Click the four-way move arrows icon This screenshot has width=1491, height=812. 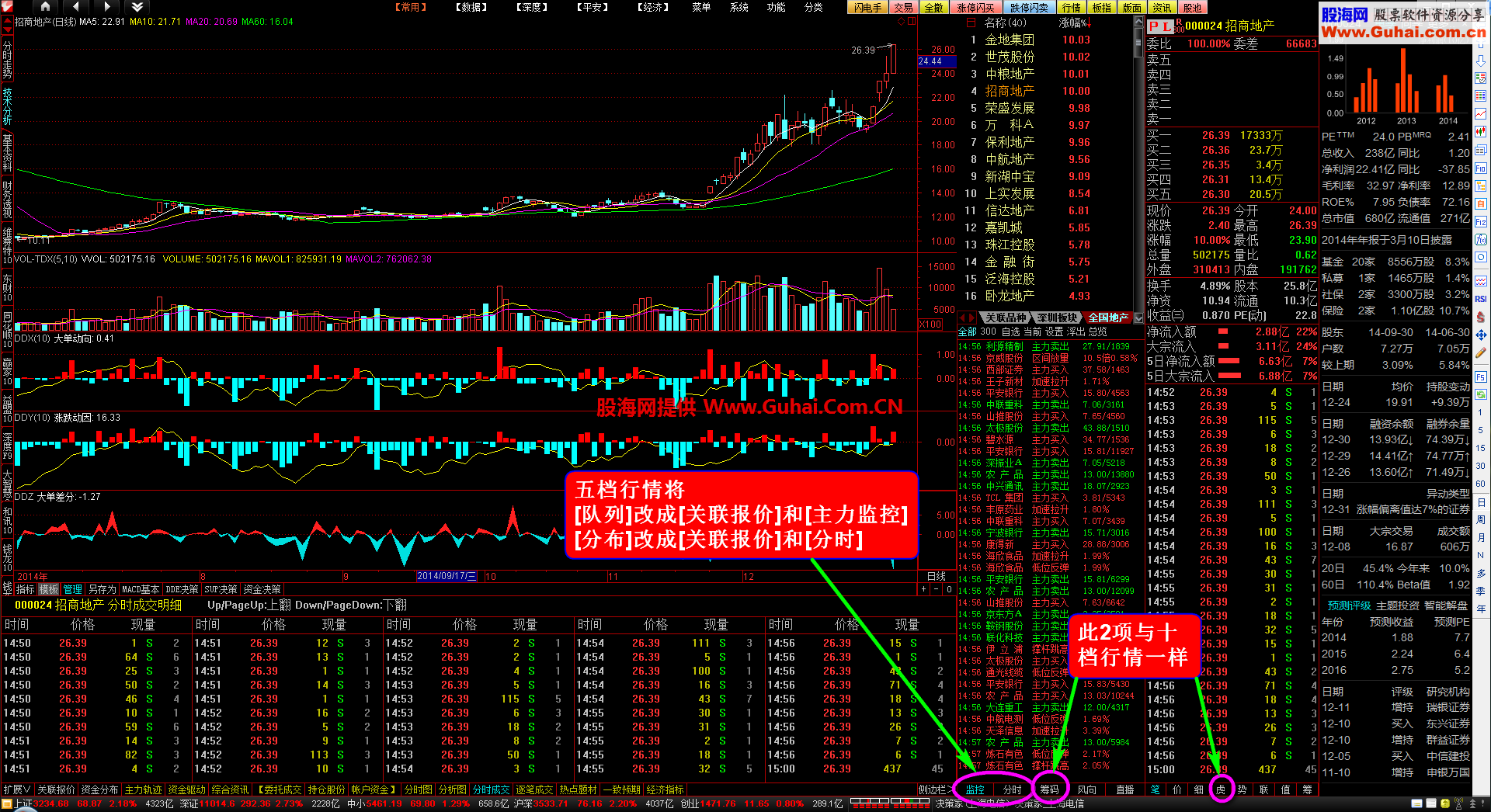[x=1481, y=335]
